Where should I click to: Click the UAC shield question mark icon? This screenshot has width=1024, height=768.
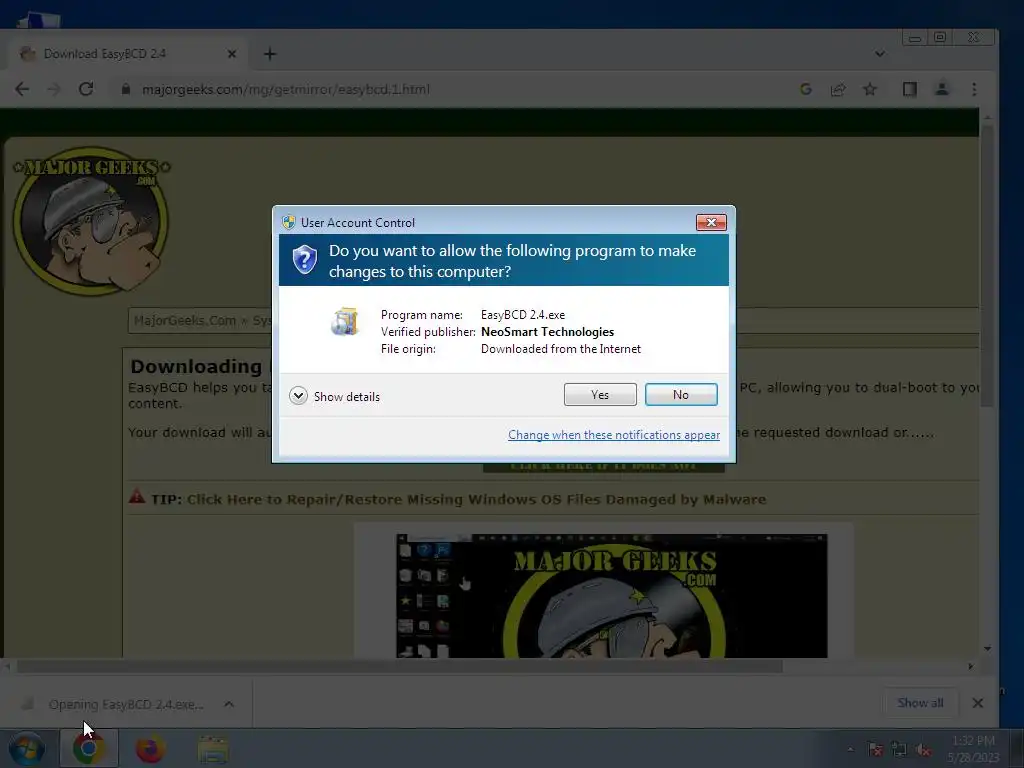click(304, 259)
